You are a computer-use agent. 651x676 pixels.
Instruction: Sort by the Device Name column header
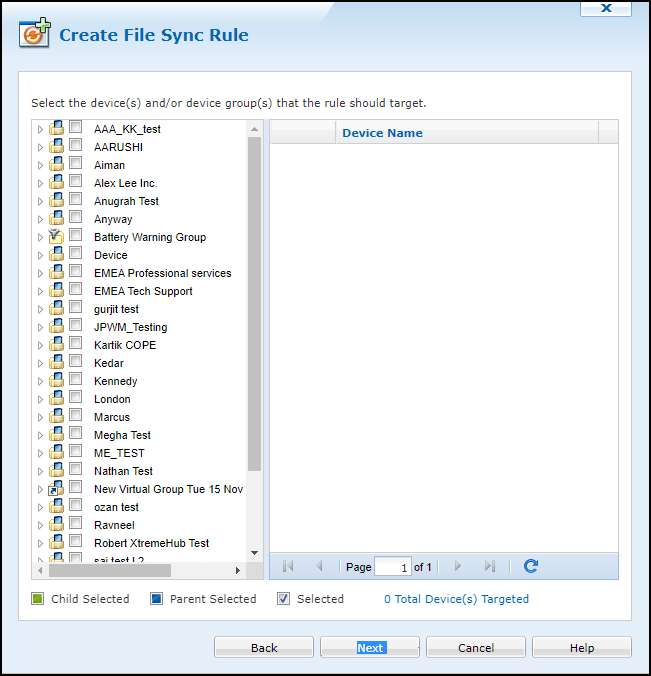click(382, 133)
